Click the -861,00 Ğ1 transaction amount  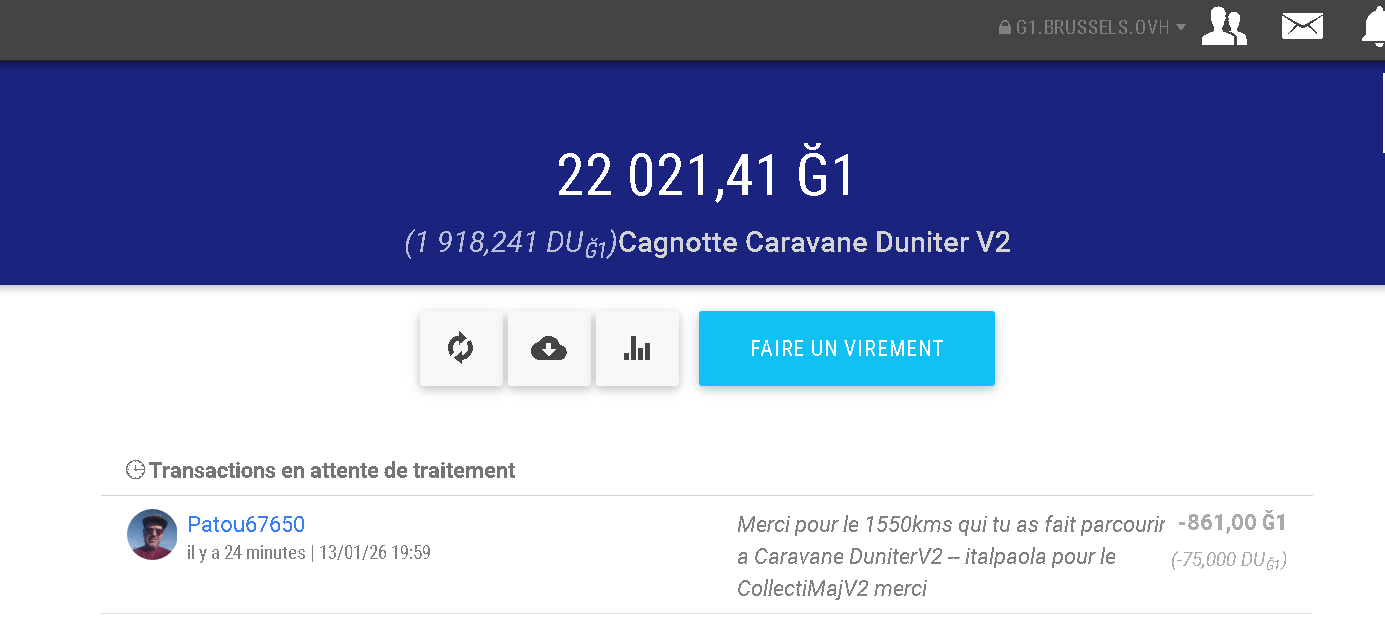tap(1231, 522)
